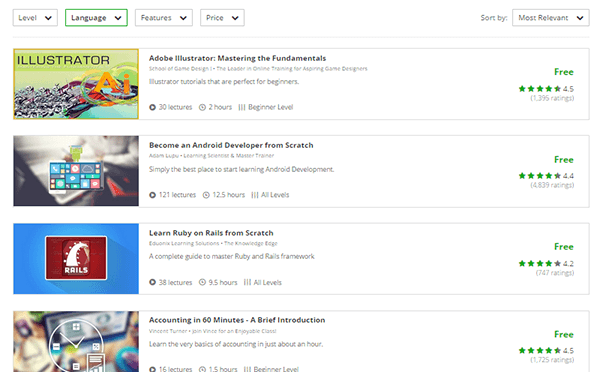Viewport: 600px width, 372px height.
Task: Click the play icon beside 38 lectures
Action: tap(152, 282)
